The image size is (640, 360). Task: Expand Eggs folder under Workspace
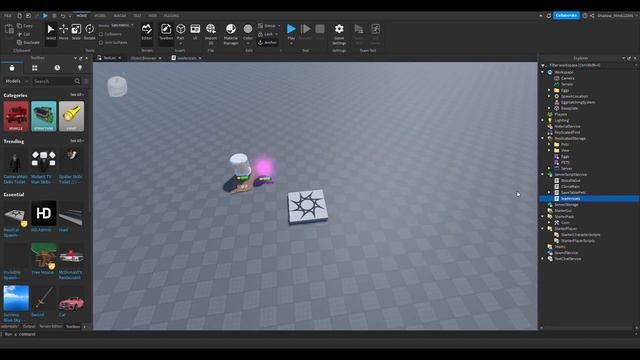tap(549, 90)
